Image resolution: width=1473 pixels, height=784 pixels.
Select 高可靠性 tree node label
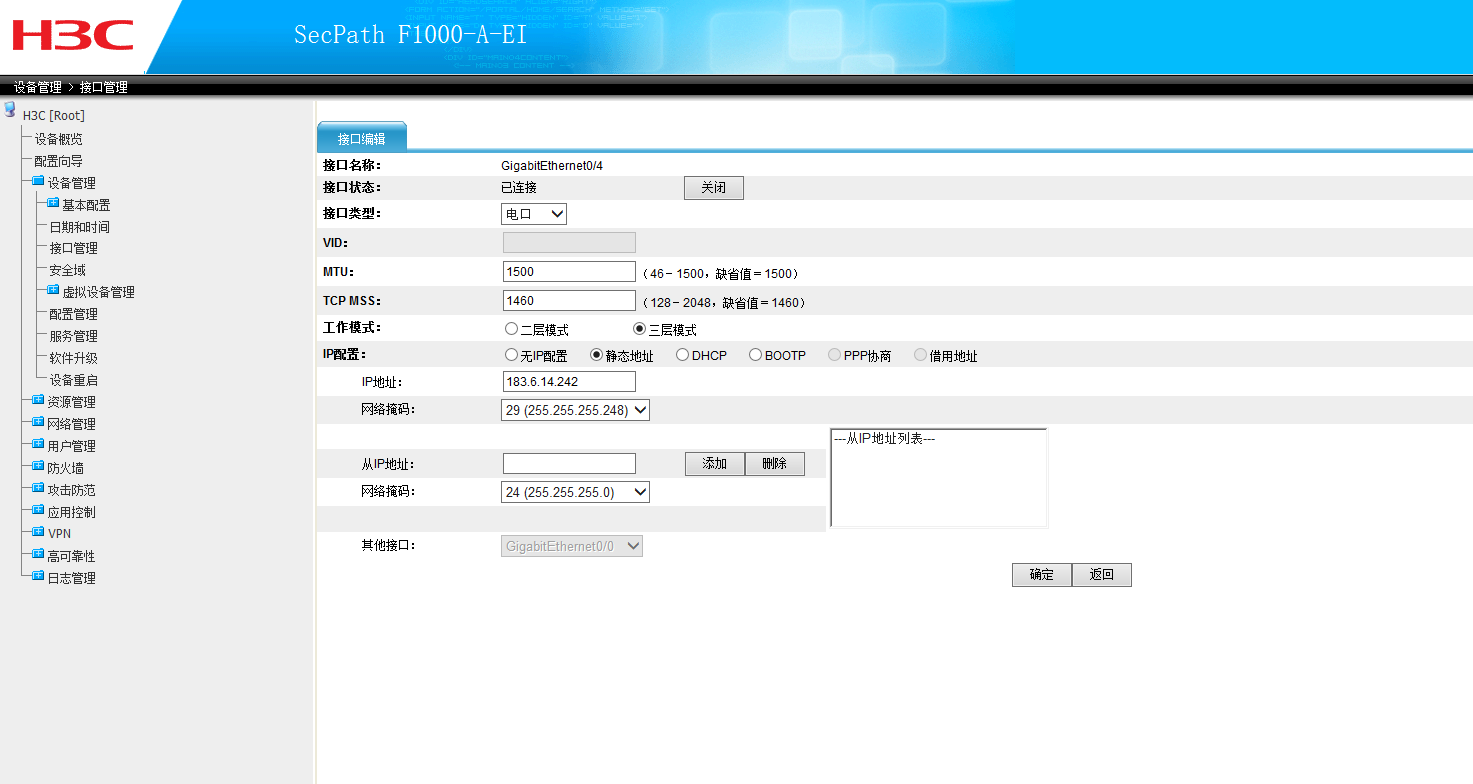click(x=72, y=556)
